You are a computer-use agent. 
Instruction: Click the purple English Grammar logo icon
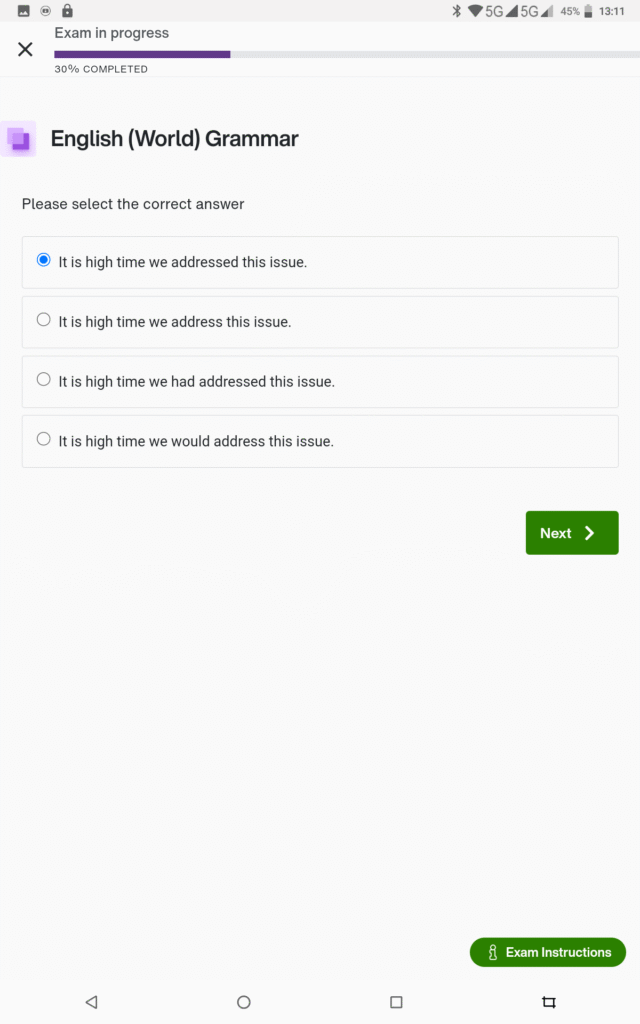point(18,139)
